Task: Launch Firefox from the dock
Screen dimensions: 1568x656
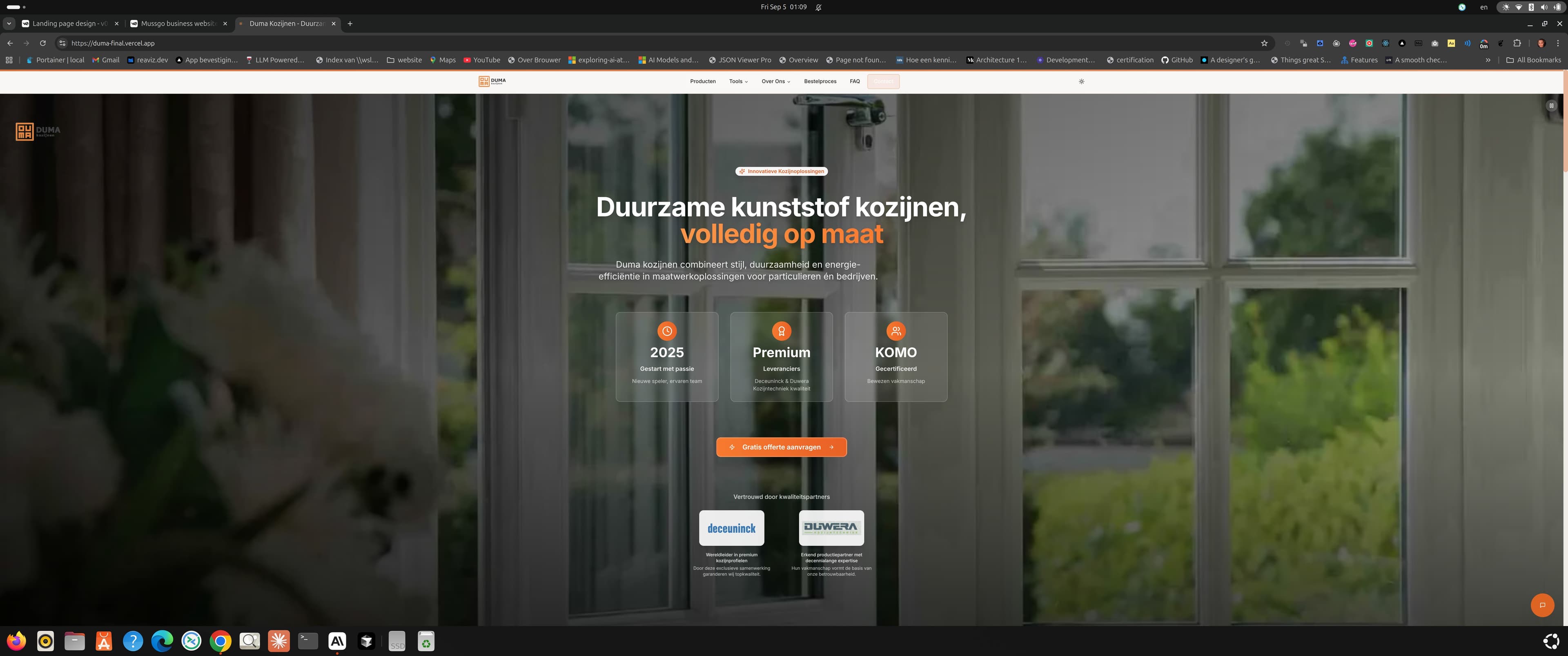Action: pyautogui.click(x=16, y=641)
